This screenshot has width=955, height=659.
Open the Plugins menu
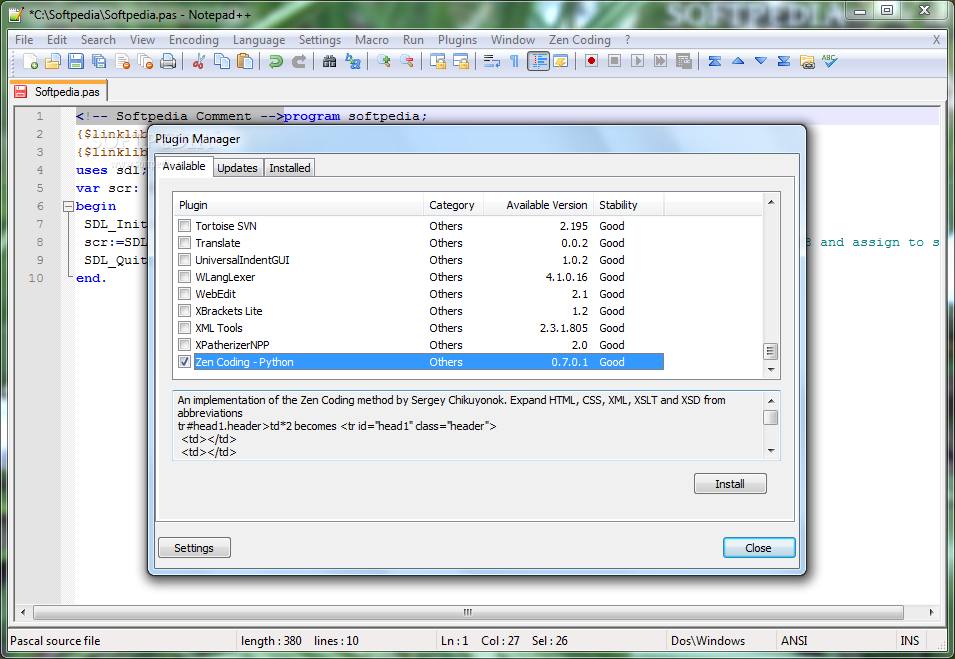pos(457,40)
